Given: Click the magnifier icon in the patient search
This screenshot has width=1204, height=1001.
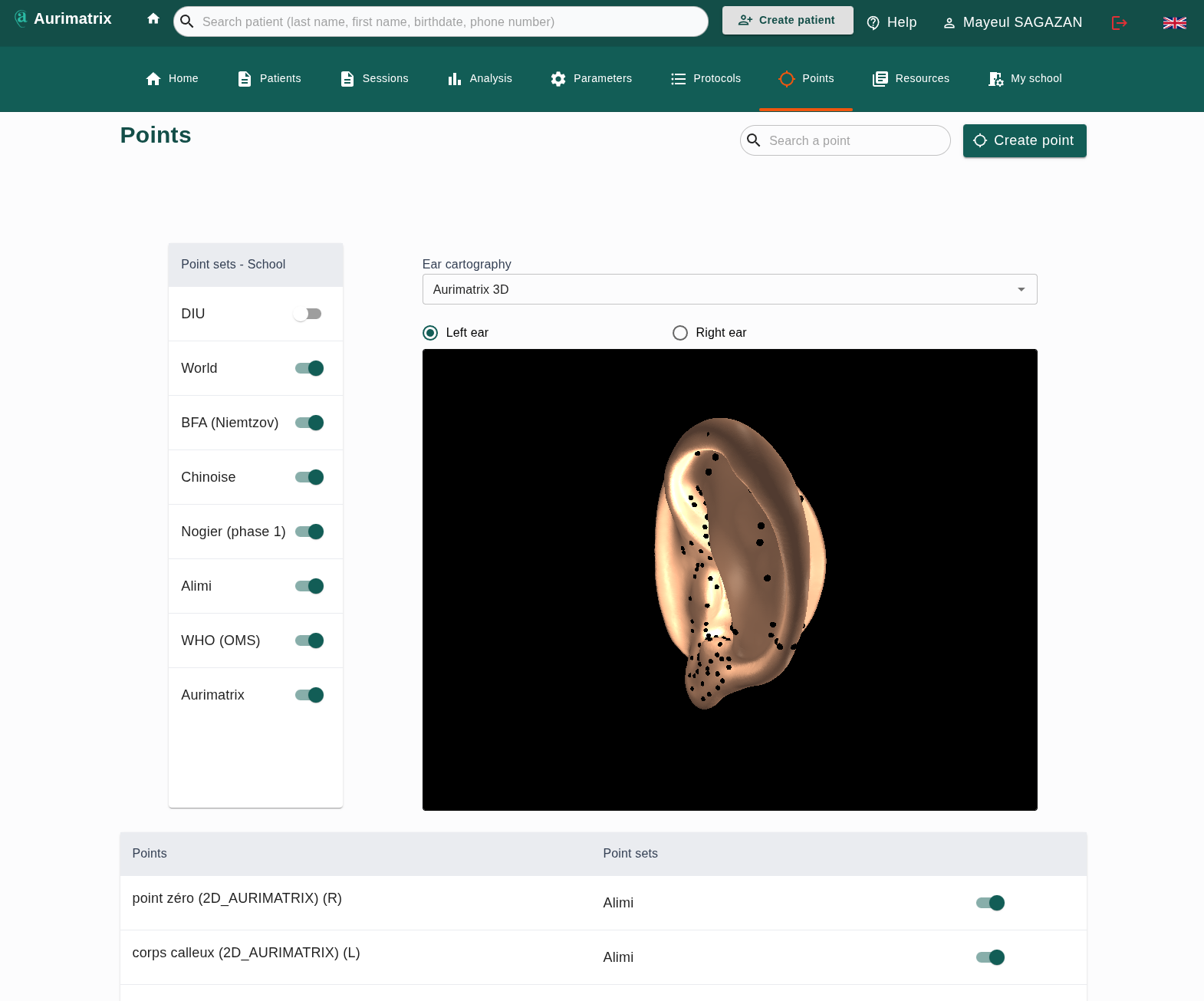Looking at the screenshot, I should point(187,21).
